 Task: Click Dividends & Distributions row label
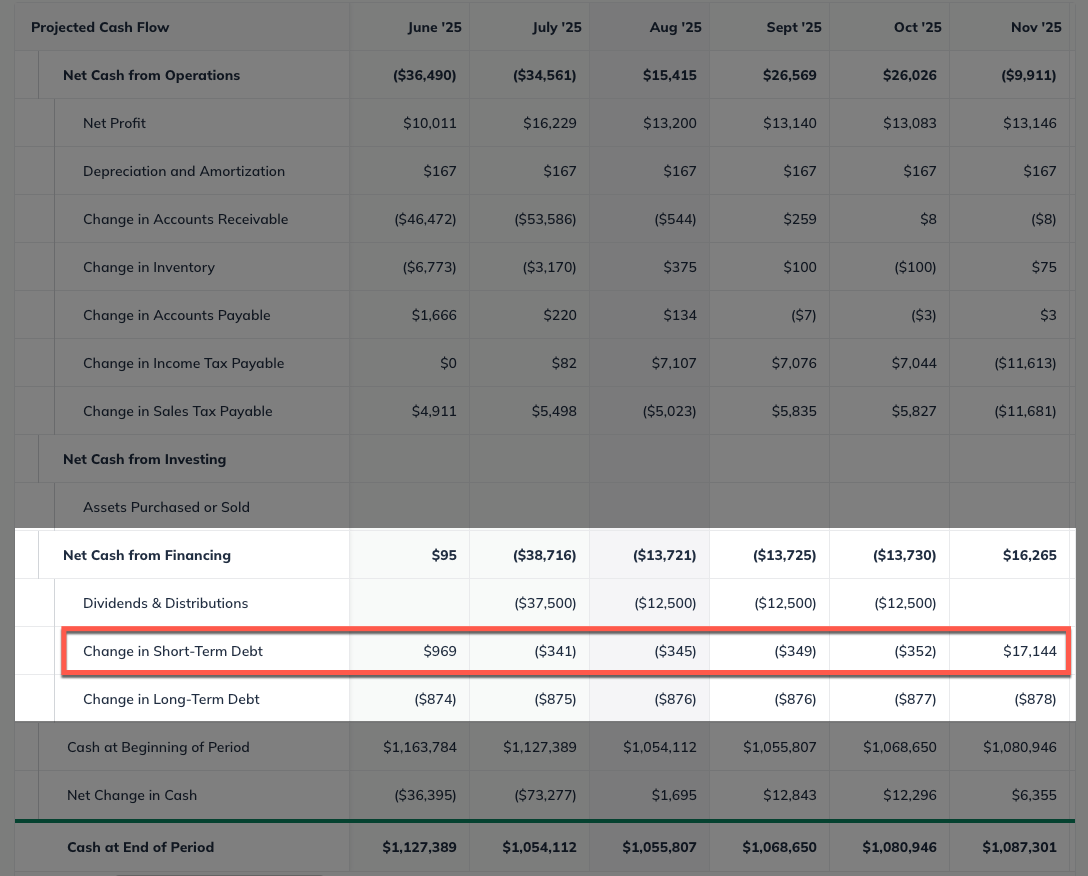[x=166, y=603]
